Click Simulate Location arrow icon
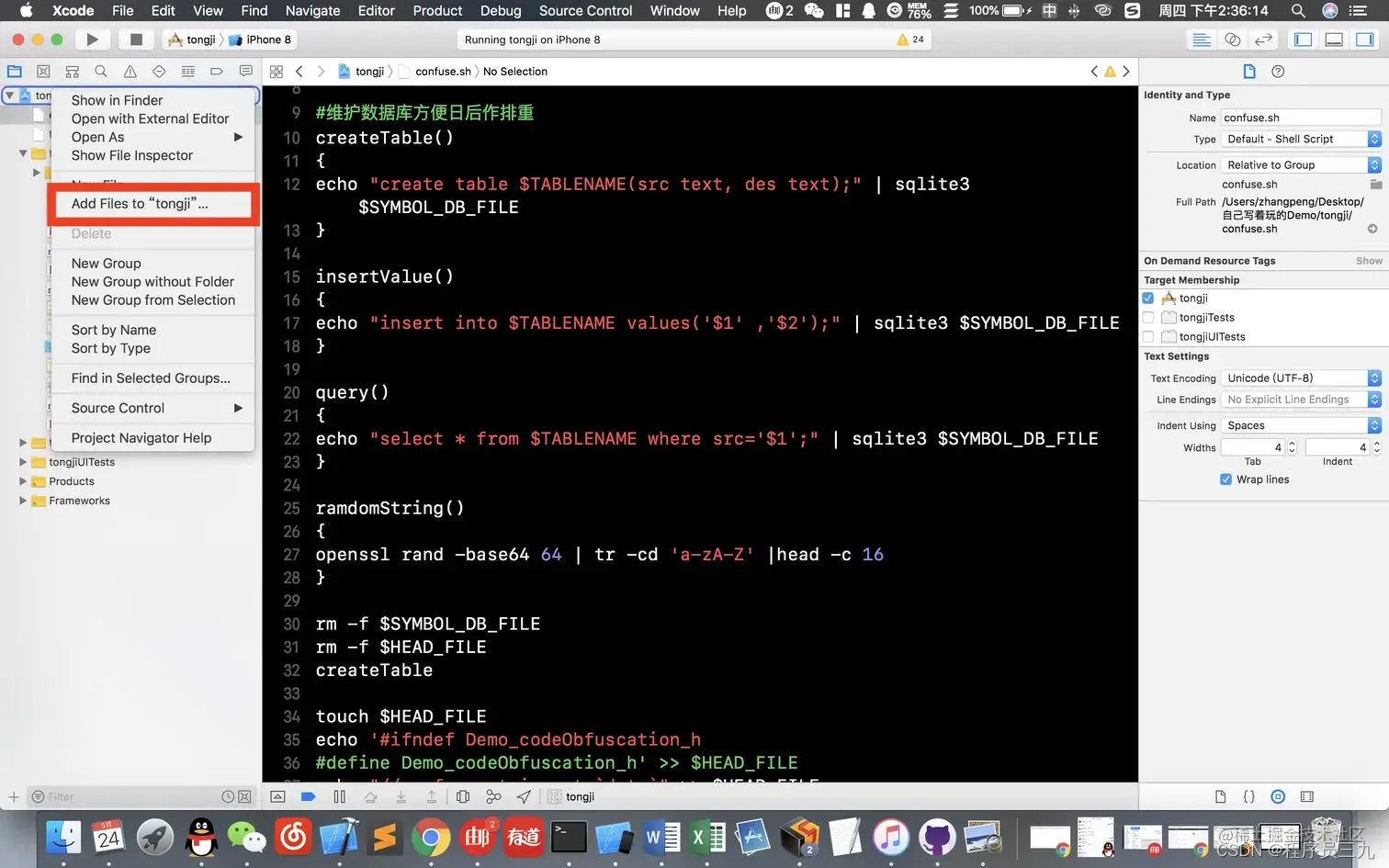1389x868 pixels. [x=524, y=796]
